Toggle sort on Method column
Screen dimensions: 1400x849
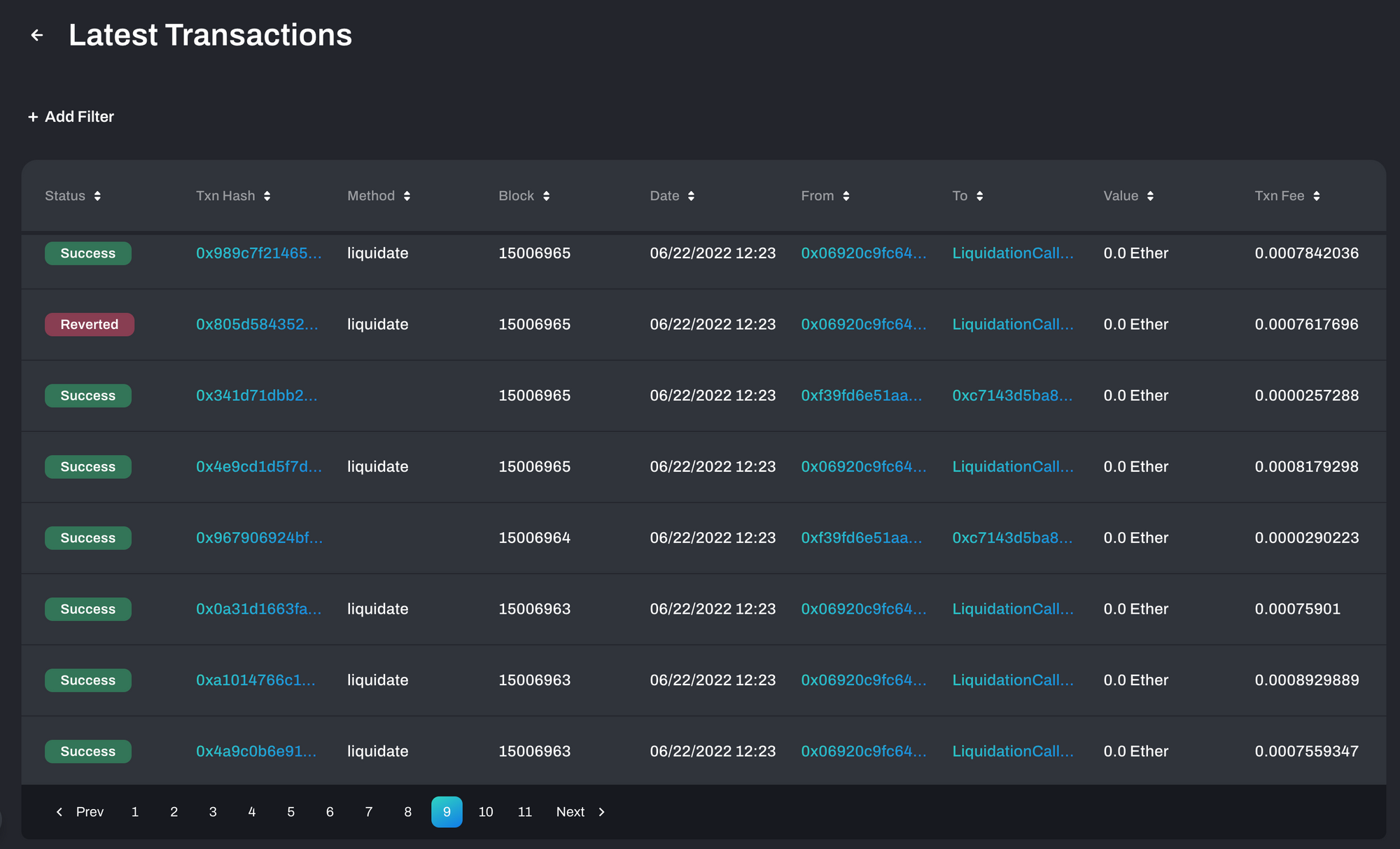tap(407, 196)
